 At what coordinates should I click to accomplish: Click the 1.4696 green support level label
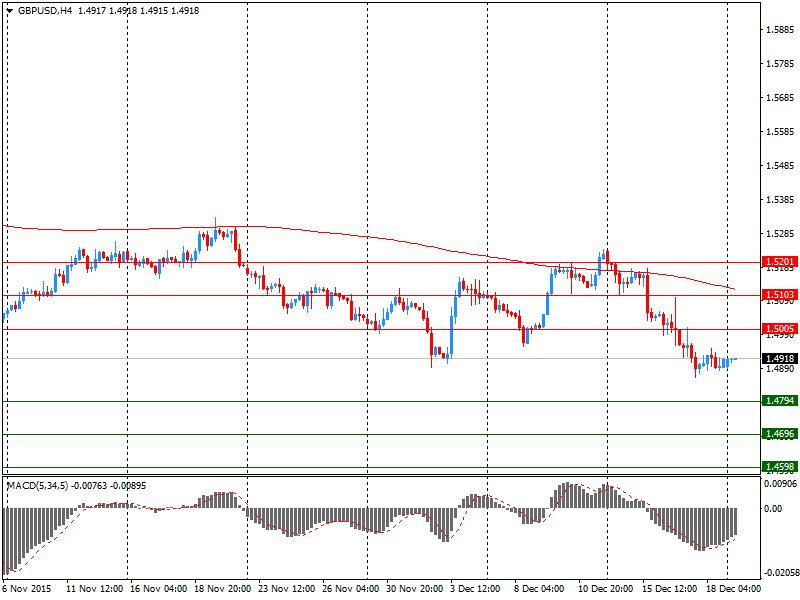click(x=780, y=434)
